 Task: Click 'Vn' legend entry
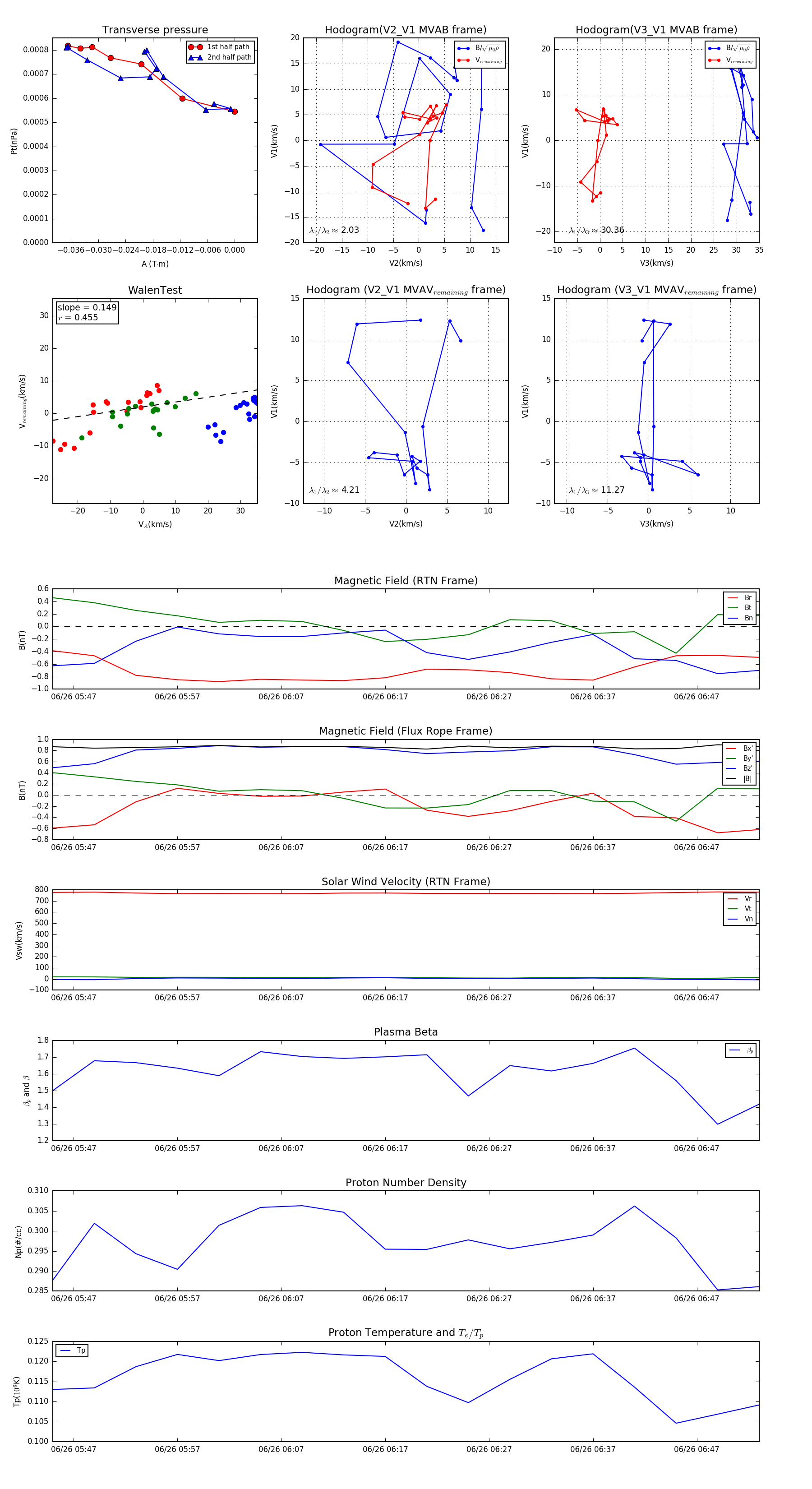point(740,919)
